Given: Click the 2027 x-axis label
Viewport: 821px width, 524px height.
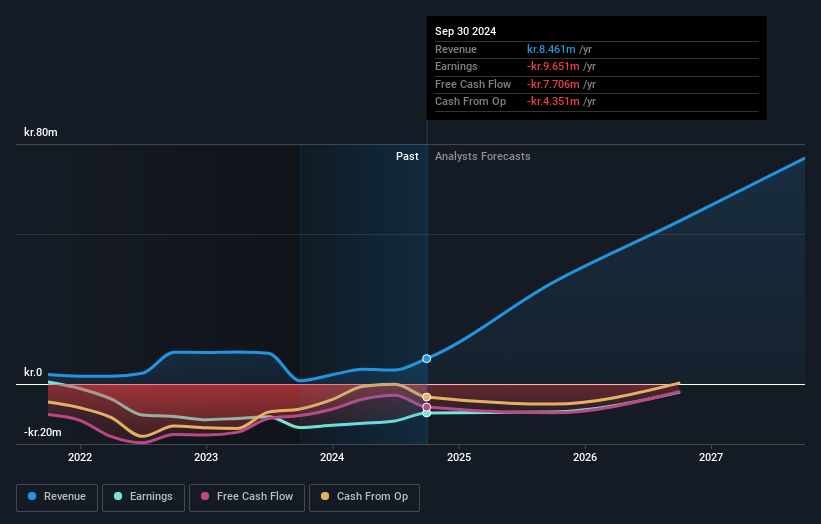Looking at the screenshot, I should (x=711, y=458).
